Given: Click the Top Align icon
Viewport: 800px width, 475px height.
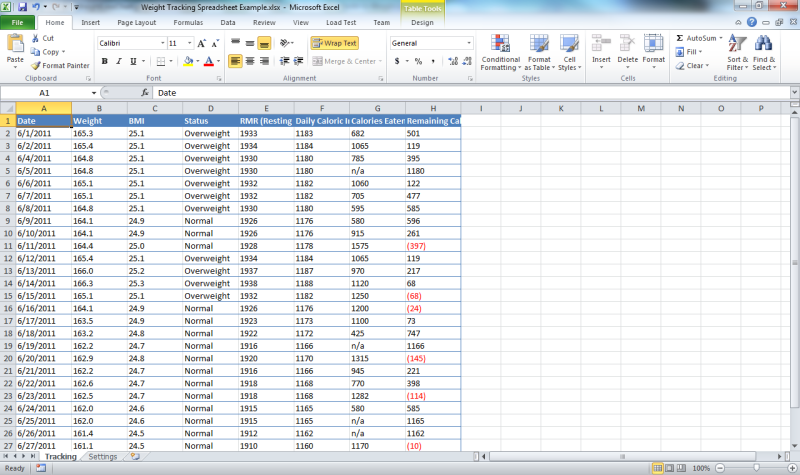Looking at the screenshot, I should (x=235, y=43).
